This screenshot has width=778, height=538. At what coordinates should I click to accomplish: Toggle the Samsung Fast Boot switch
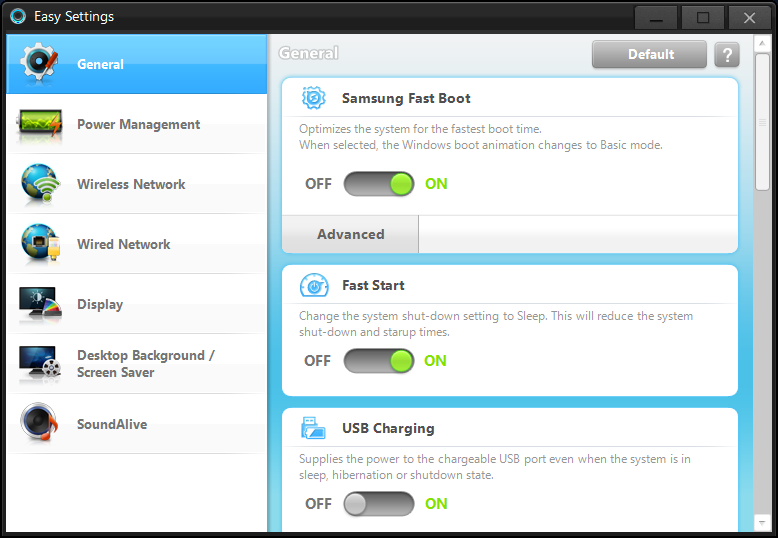coord(378,184)
